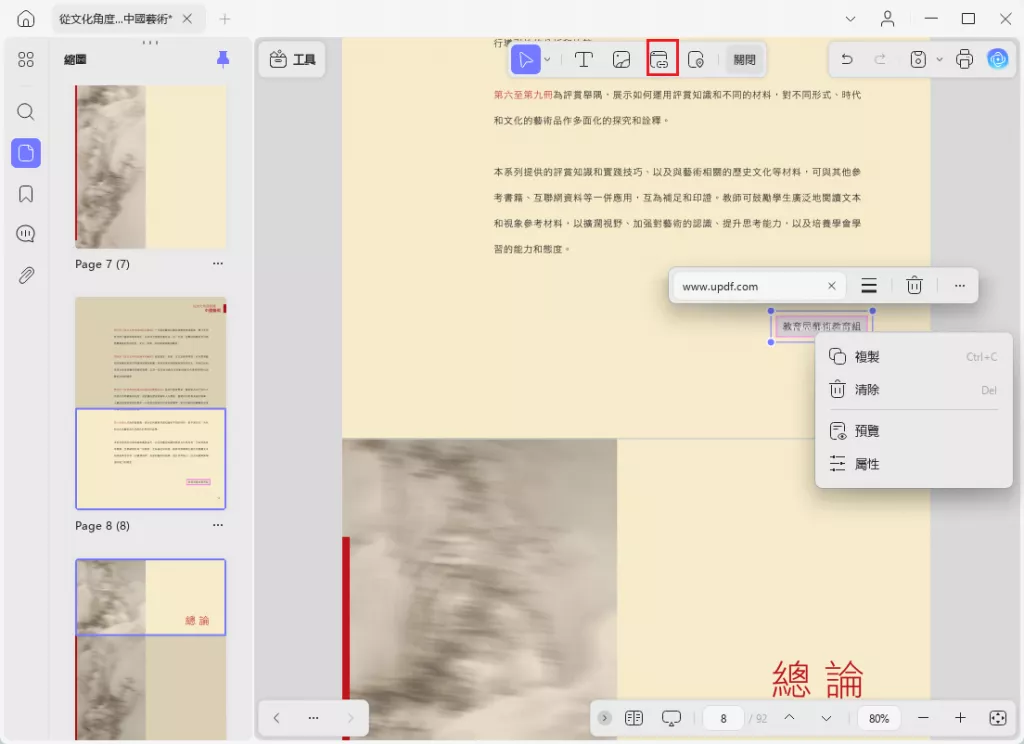Open the Comments panel in the sidebar
Viewport: 1024px width, 744px height.
26,233
